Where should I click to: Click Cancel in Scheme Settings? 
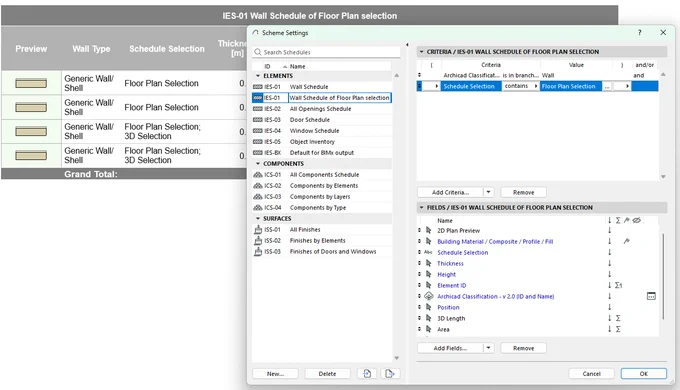click(592, 374)
